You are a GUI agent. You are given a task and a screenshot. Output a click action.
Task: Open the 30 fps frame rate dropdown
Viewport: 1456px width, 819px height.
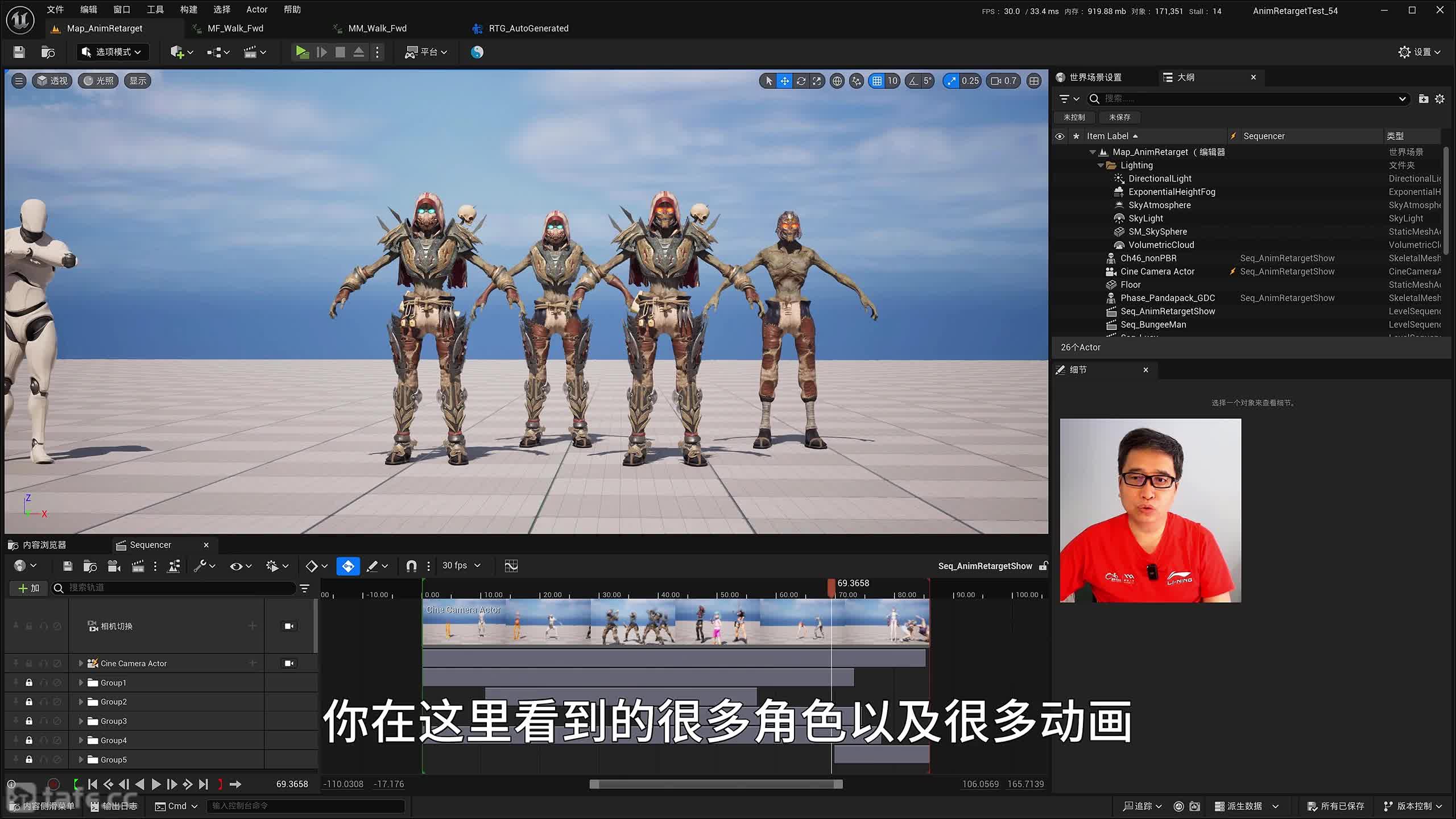tap(461, 565)
